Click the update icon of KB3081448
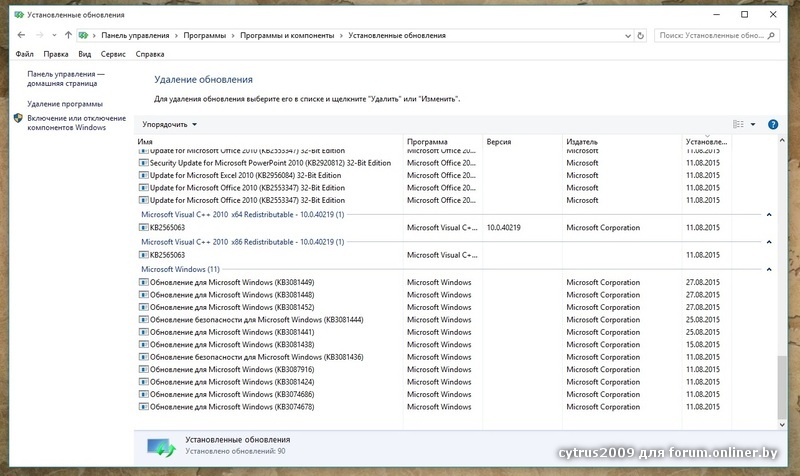800x476 pixels. pos(143,295)
